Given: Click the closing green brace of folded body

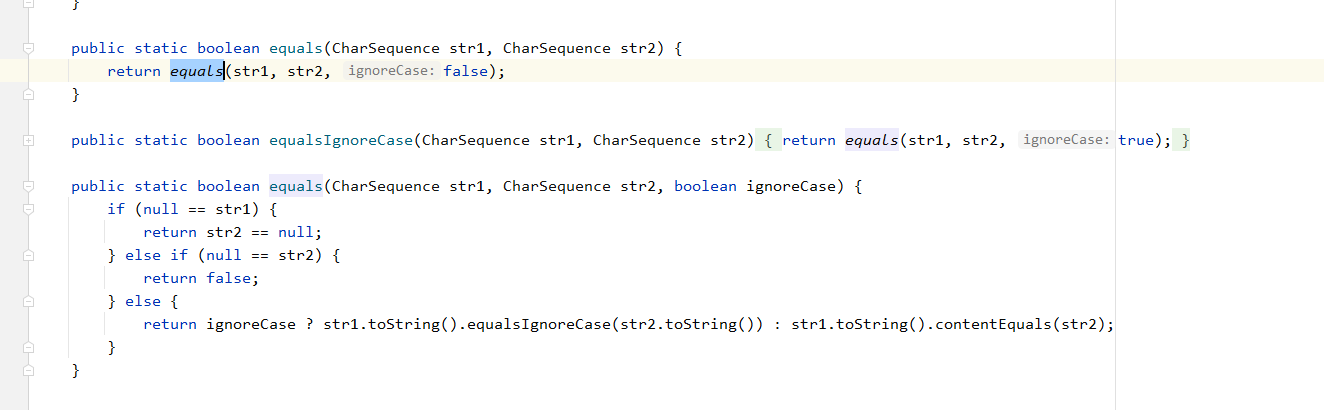Looking at the screenshot, I should point(1185,141).
